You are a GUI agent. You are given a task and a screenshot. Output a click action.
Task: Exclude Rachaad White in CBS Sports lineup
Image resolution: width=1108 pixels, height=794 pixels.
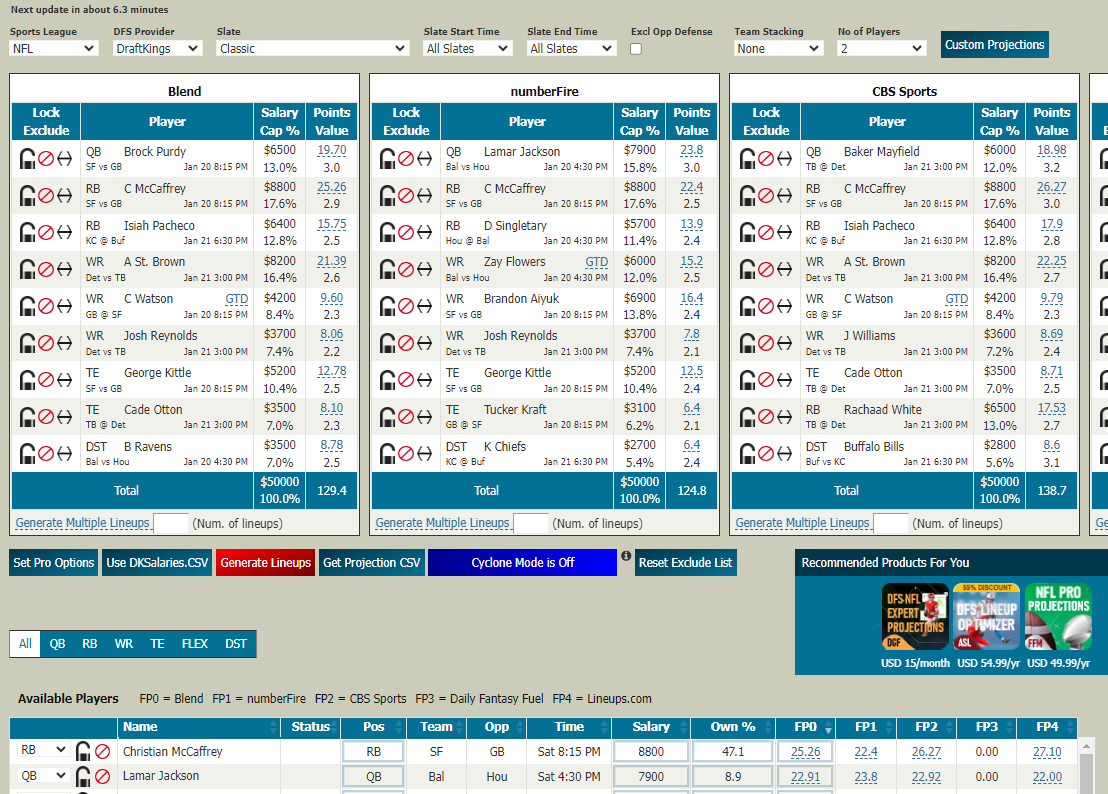pos(765,417)
